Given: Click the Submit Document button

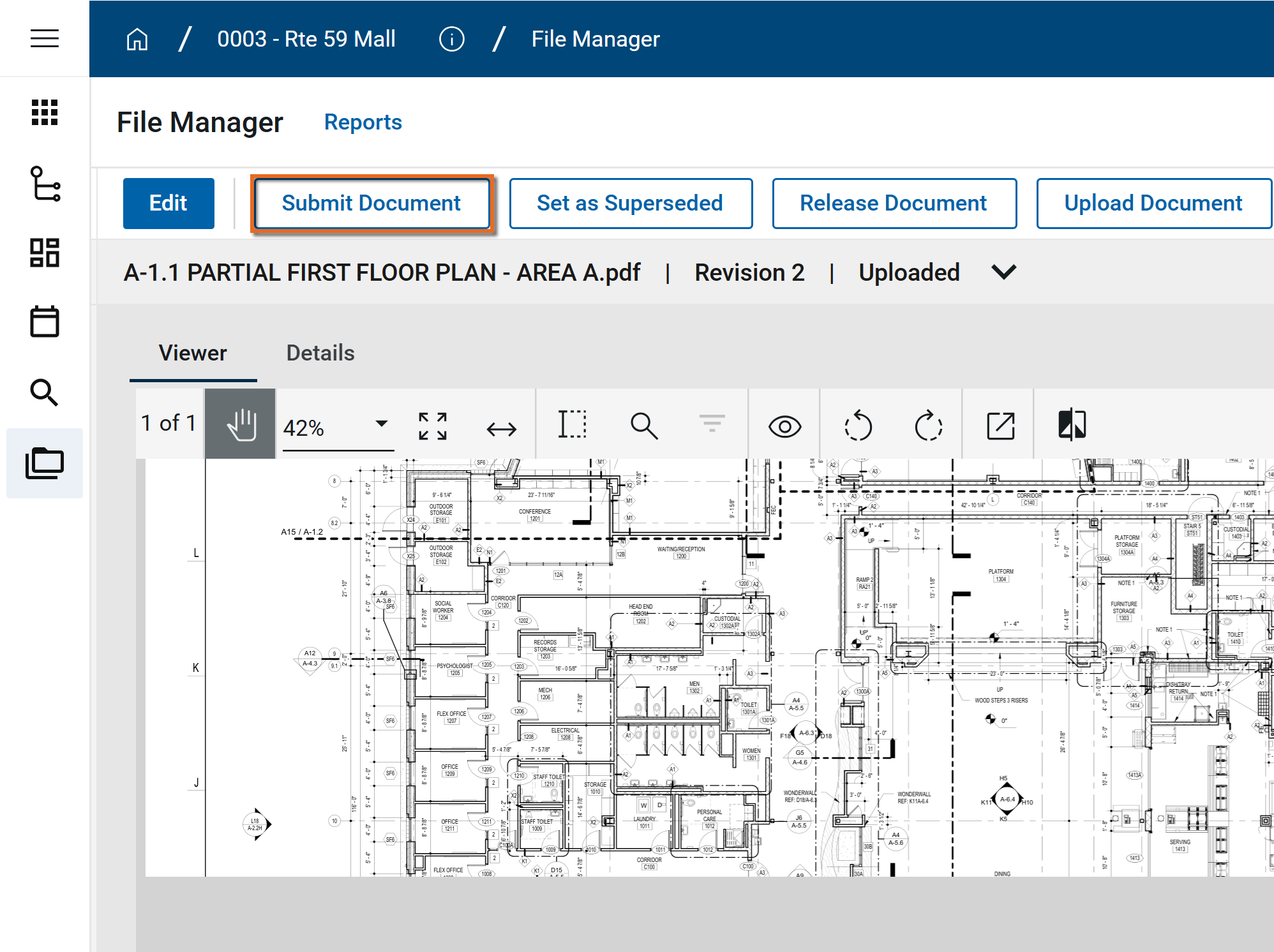Looking at the screenshot, I should point(371,203).
